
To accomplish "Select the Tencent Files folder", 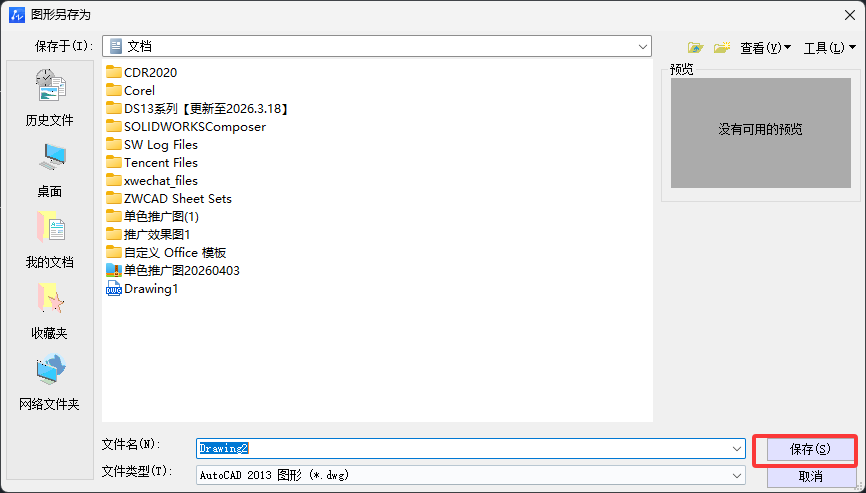I will tap(152, 162).
